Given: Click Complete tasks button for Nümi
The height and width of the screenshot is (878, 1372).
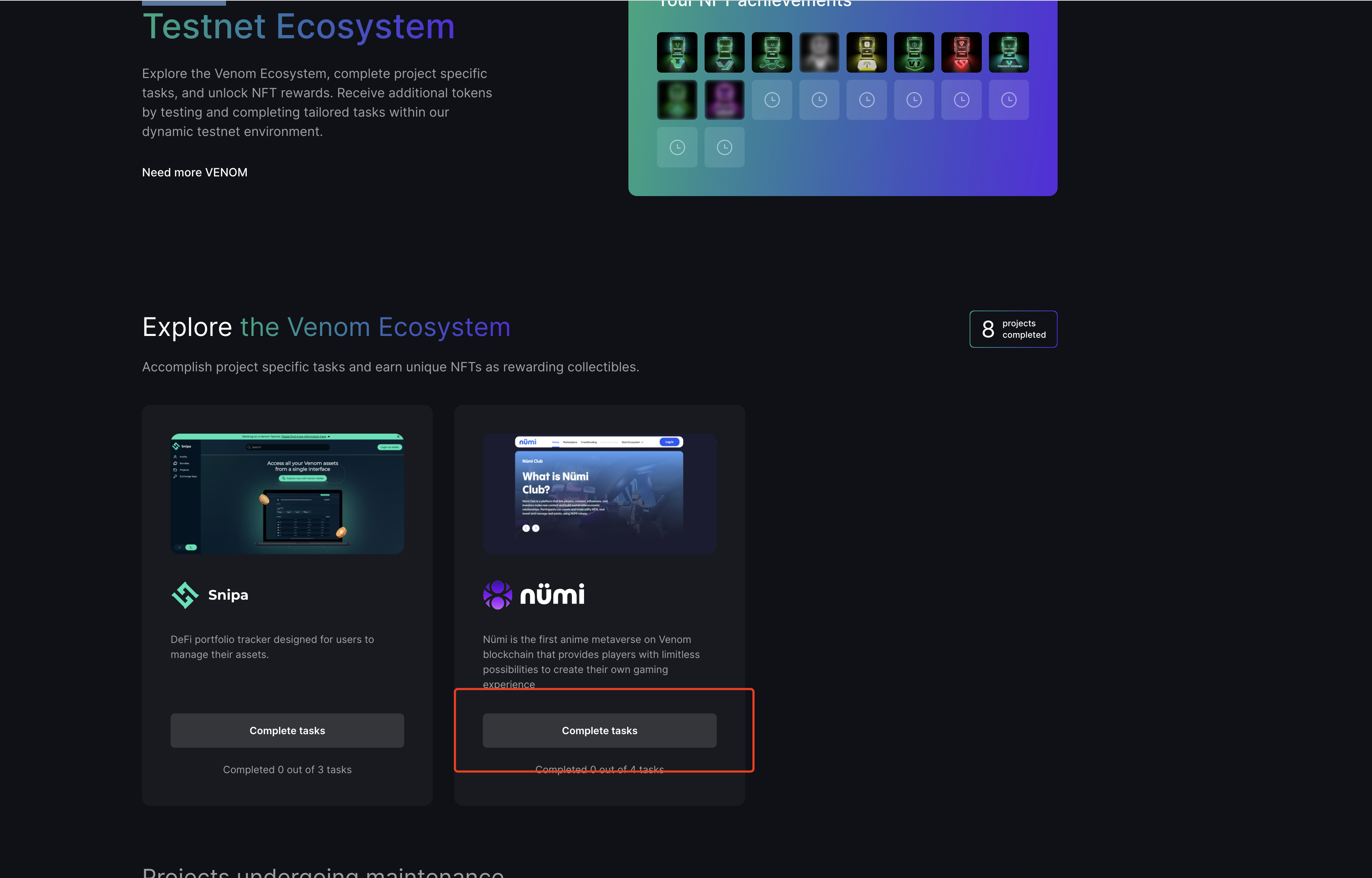Looking at the screenshot, I should pyautogui.click(x=599, y=730).
